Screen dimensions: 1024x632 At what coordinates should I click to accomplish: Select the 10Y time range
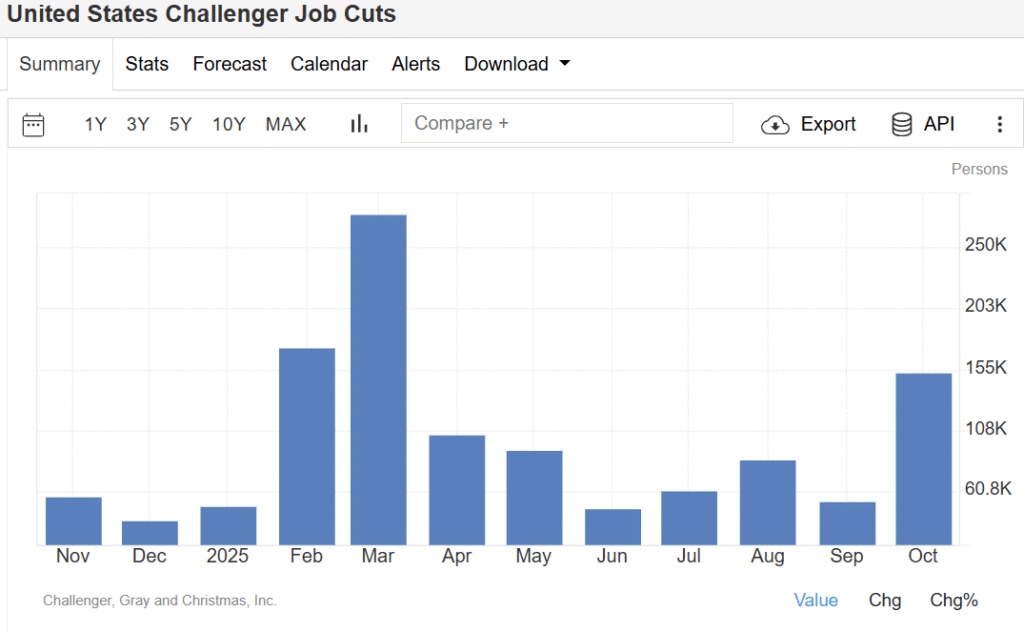coord(228,124)
